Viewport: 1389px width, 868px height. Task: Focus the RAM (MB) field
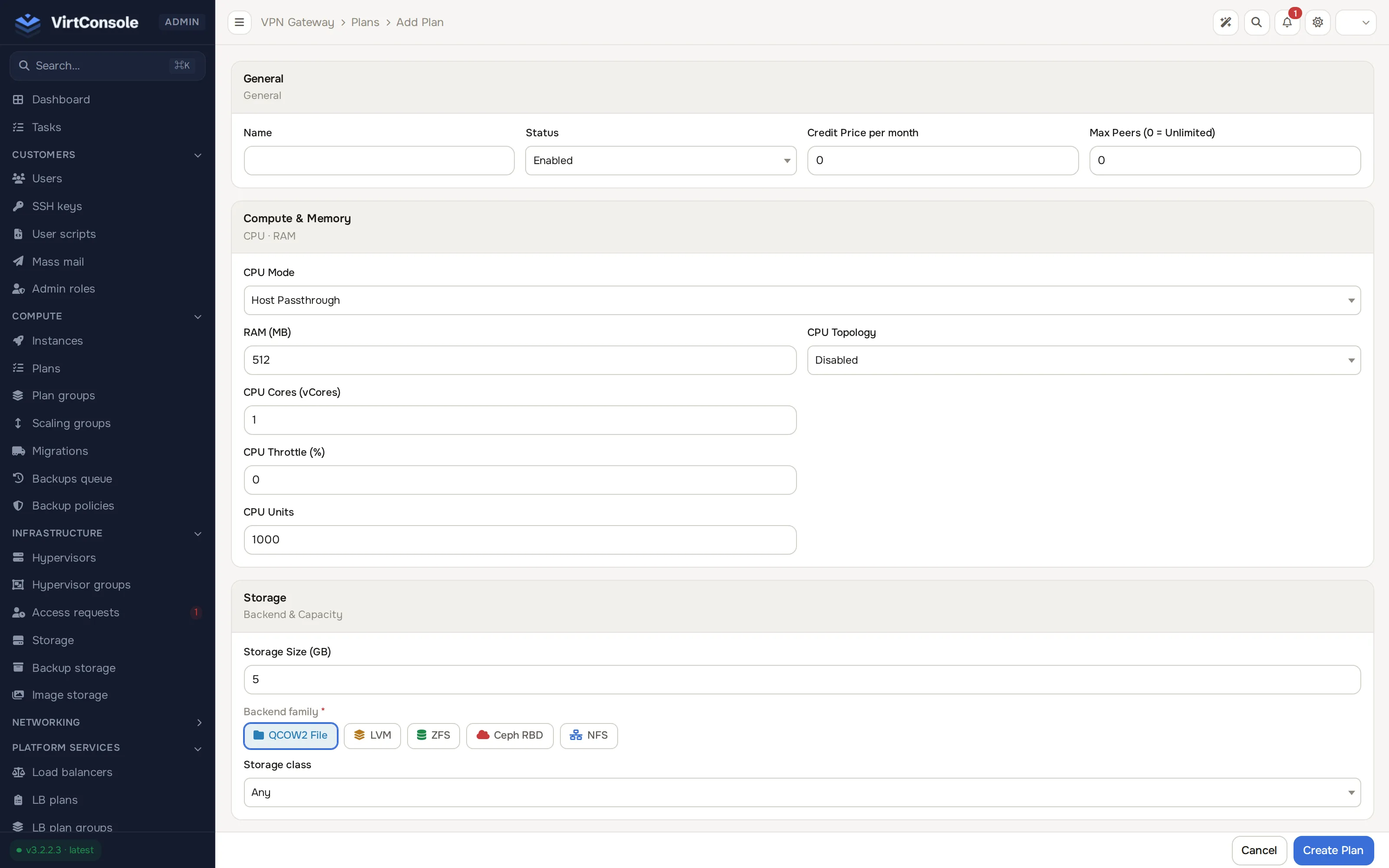tap(520, 360)
